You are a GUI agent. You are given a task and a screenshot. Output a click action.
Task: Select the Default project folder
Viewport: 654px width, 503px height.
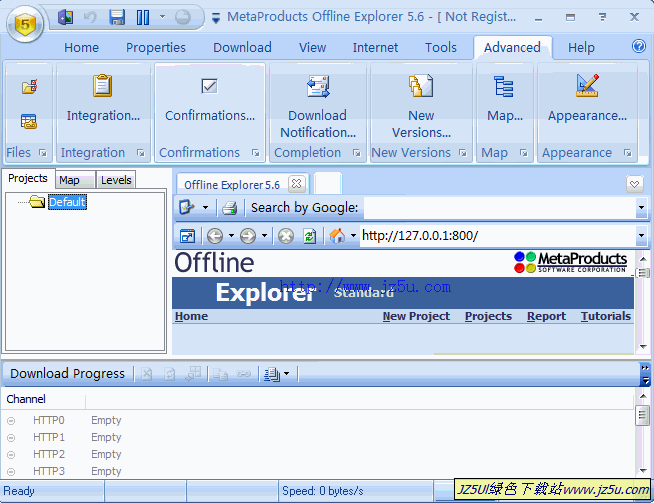point(67,202)
